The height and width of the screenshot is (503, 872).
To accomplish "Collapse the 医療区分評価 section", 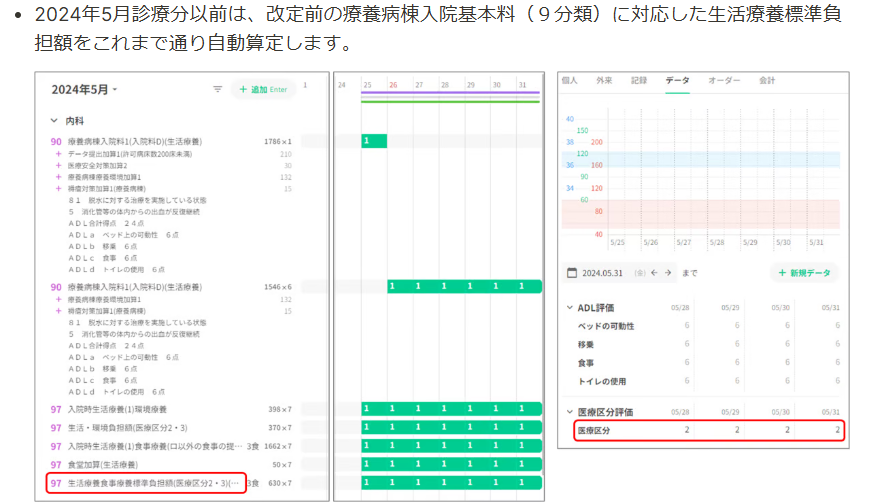I will click(569, 412).
